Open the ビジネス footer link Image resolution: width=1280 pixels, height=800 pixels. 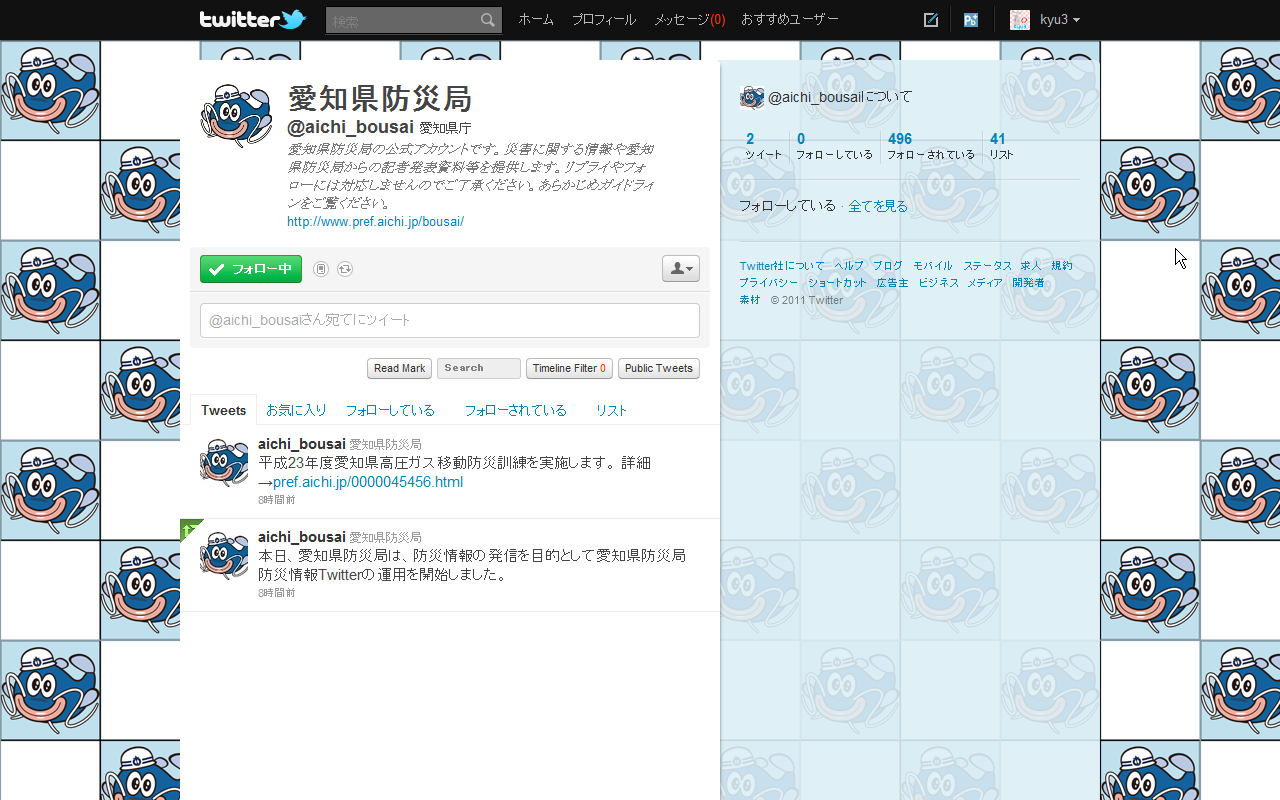(x=939, y=283)
